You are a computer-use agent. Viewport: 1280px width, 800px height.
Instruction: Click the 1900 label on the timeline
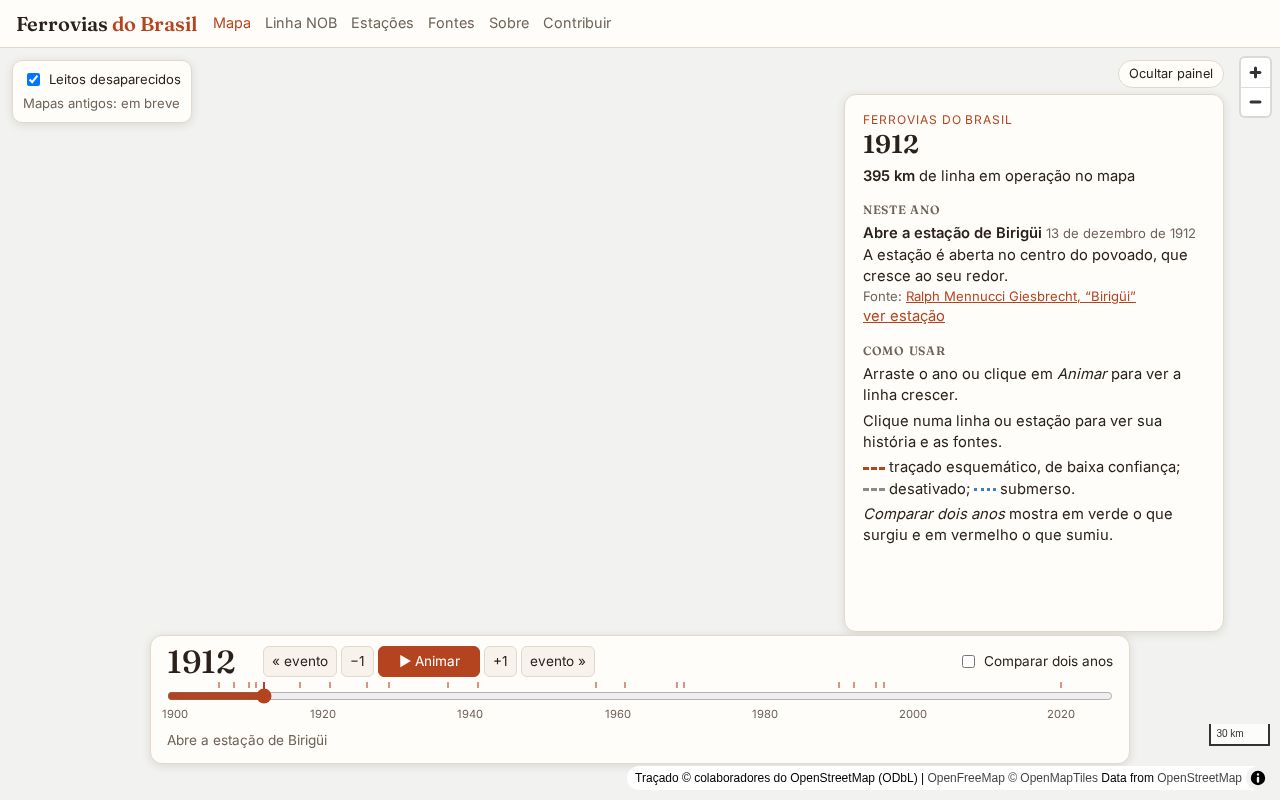click(x=175, y=714)
